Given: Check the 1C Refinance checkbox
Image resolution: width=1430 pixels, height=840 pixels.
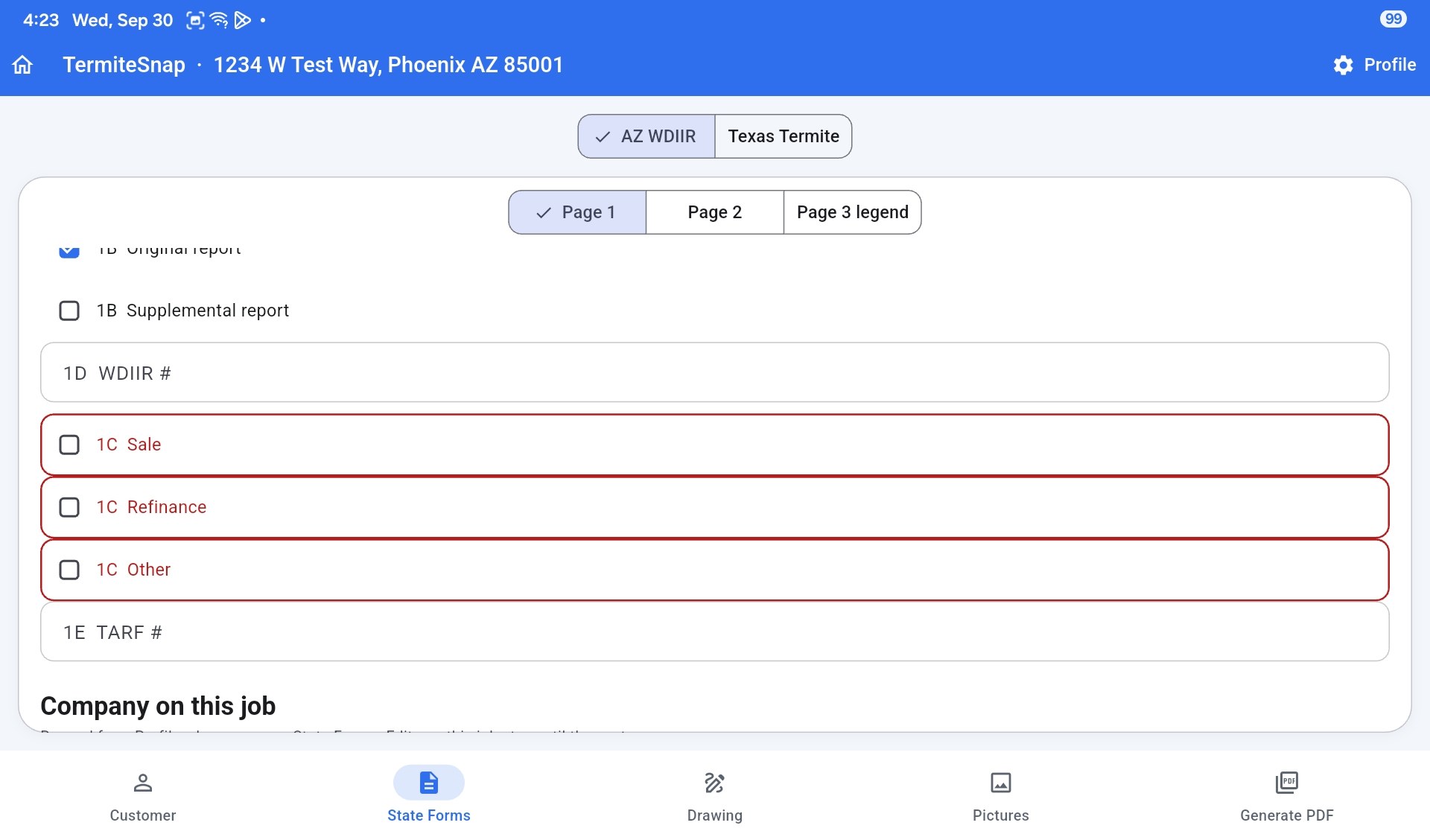Looking at the screenshot, I should click(x=69, y=507).
